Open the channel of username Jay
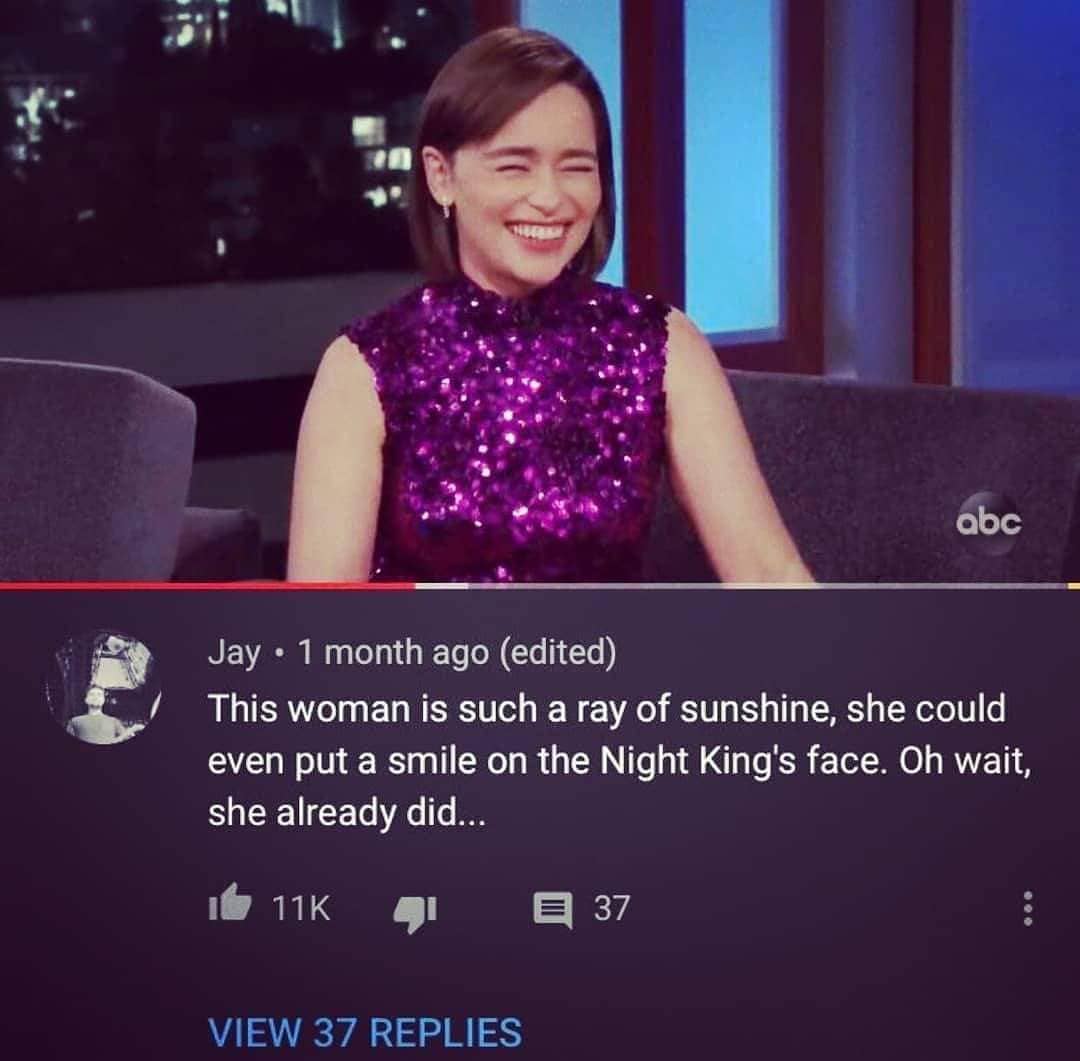Screen dimensions: 1080x1061 [234, 652]
